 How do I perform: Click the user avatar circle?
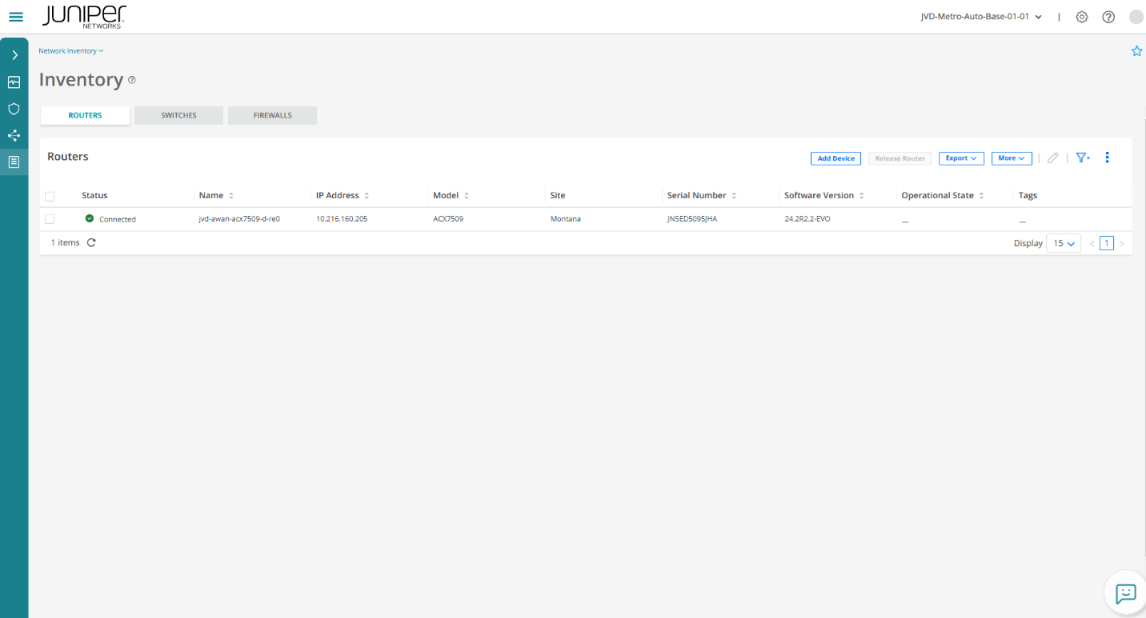tap(1136, 17)
